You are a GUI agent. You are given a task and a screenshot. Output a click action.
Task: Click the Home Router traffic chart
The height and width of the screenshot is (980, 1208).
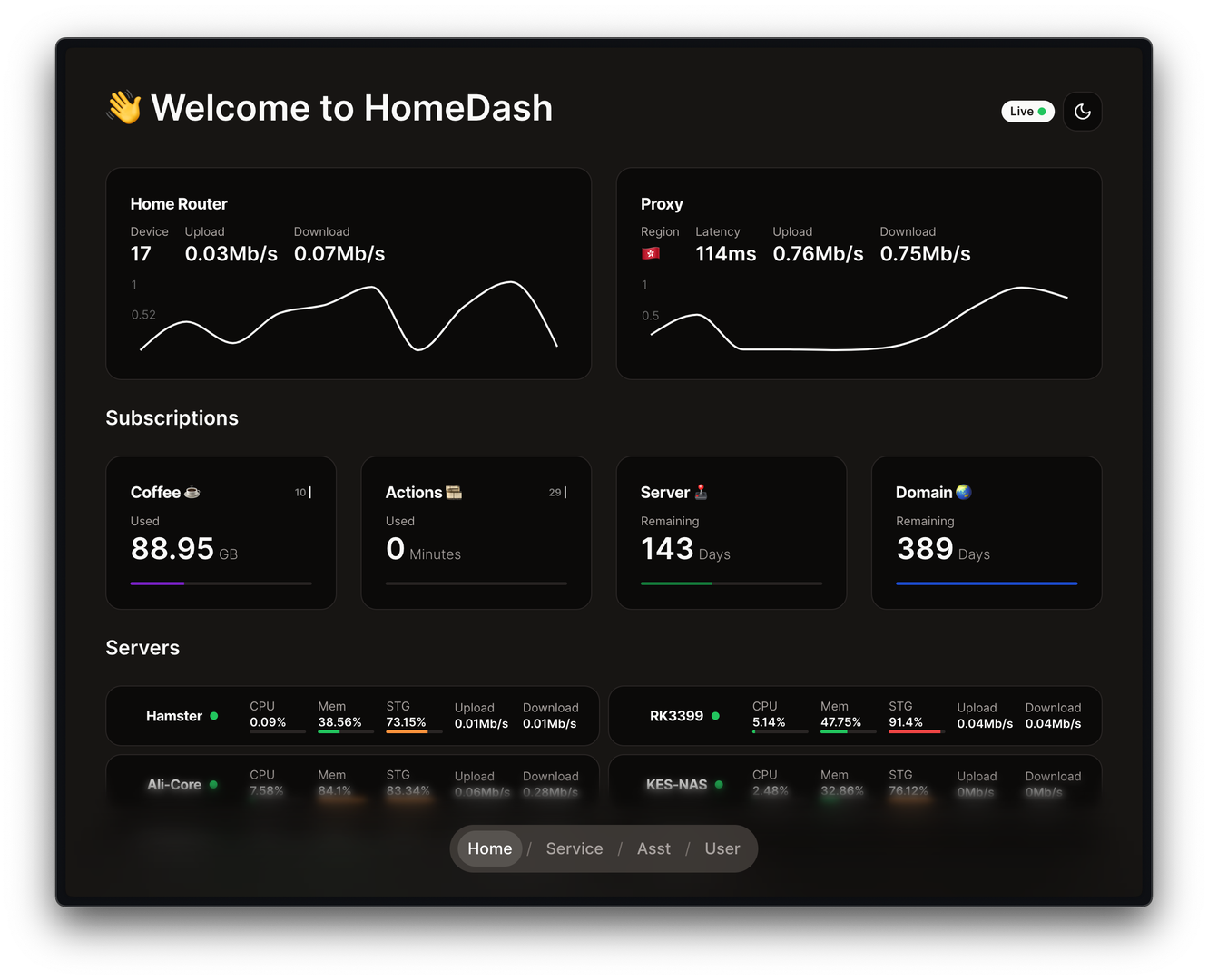coord(349,318)
